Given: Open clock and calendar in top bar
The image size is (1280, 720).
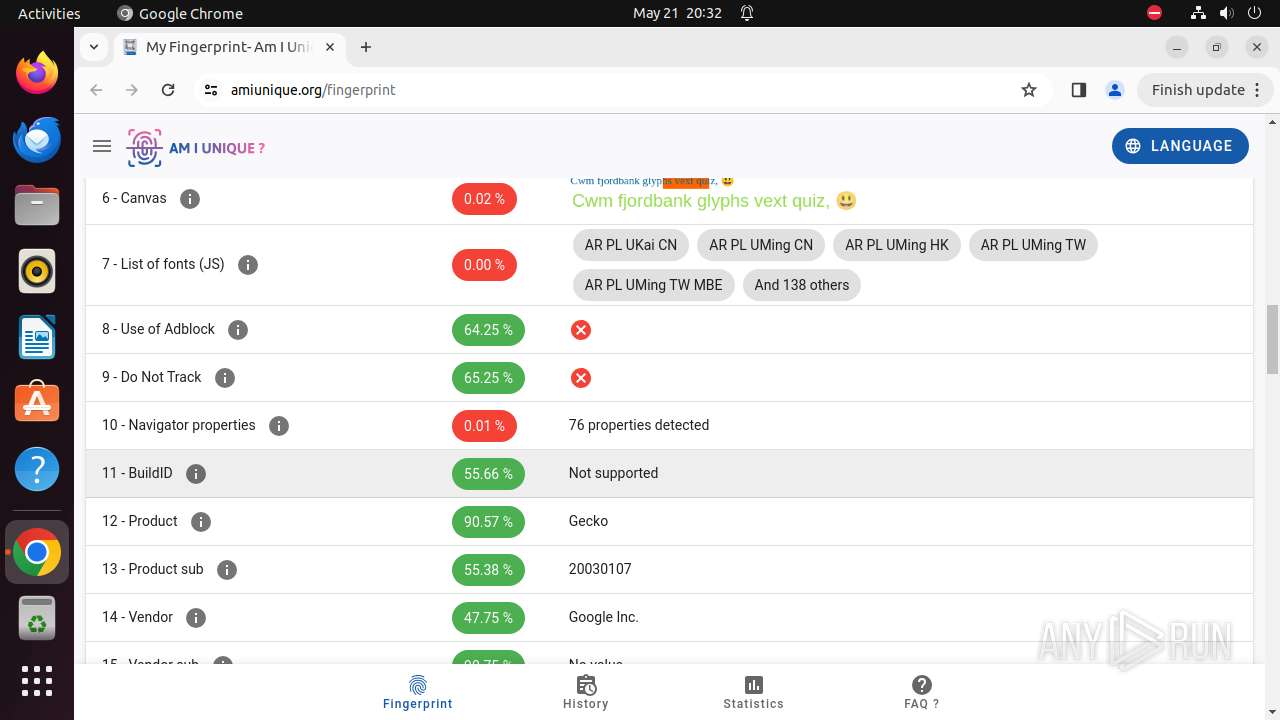Looking at the screenshot, I should pyautogui.click(x=677, y=13).
